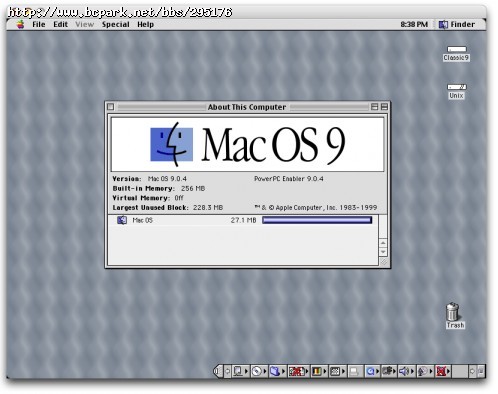
Task: Click the 8:38 PM menu bar clock
Action: (x=414, y=24)
